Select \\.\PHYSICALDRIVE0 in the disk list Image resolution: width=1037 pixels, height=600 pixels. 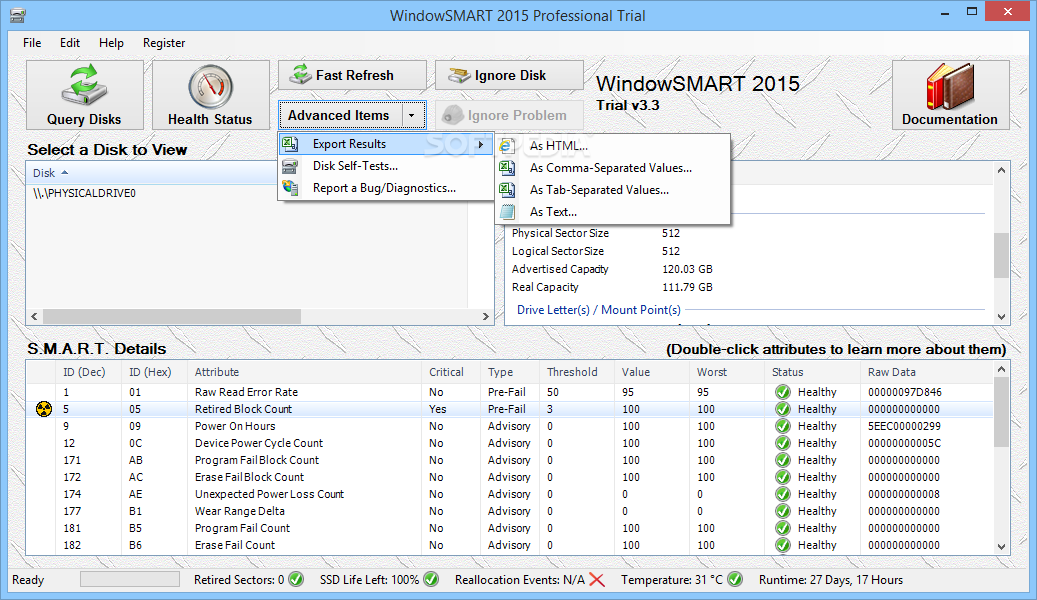point(85,193)
